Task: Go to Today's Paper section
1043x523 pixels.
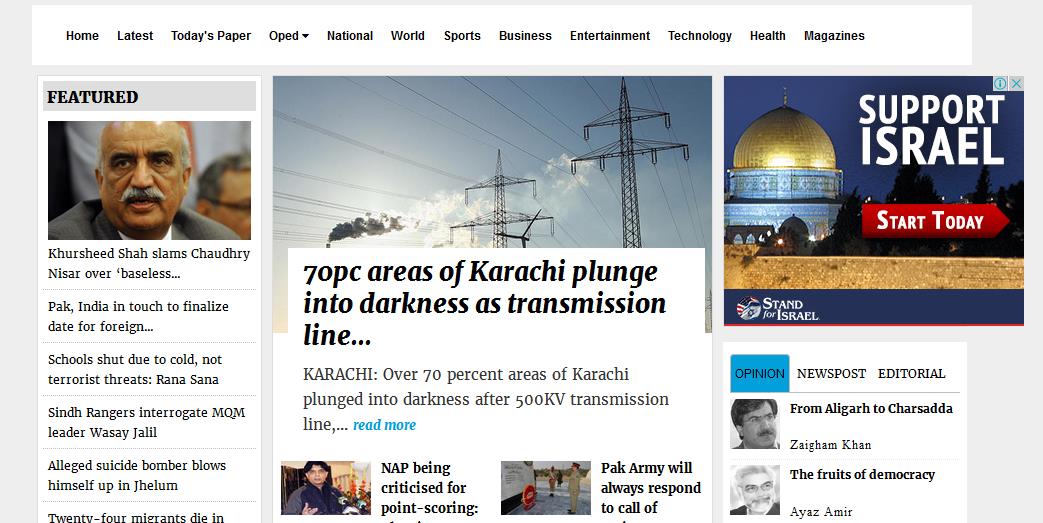Action: [x=211, y=36]
